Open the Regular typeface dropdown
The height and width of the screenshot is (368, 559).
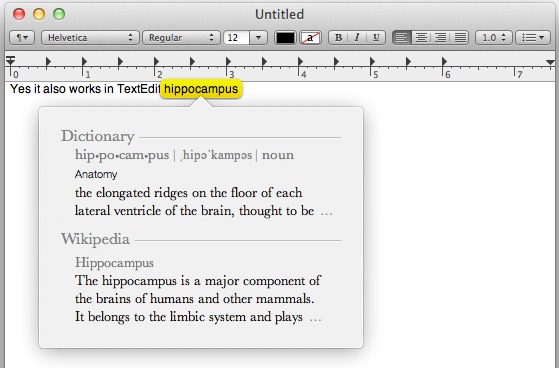[x=181, y=37]
